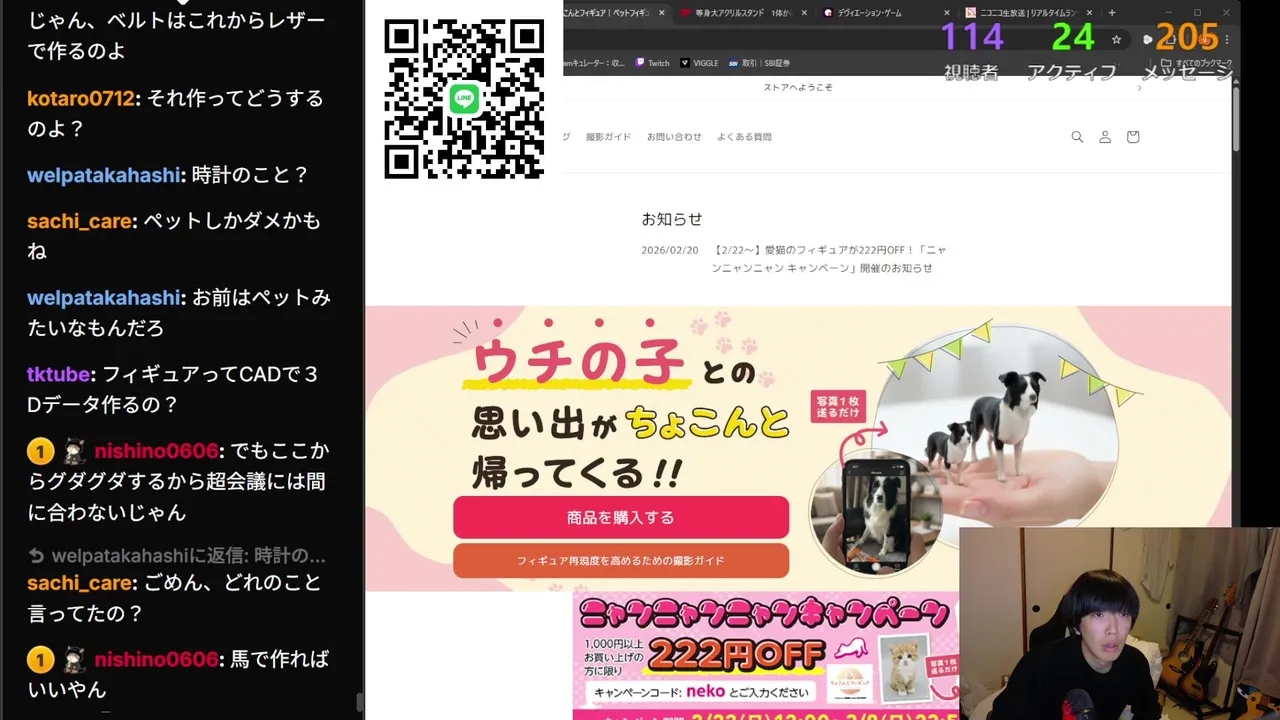Click welpatakahashi in the 時計のこと message
1280x720 pixels.
(104, 175)
